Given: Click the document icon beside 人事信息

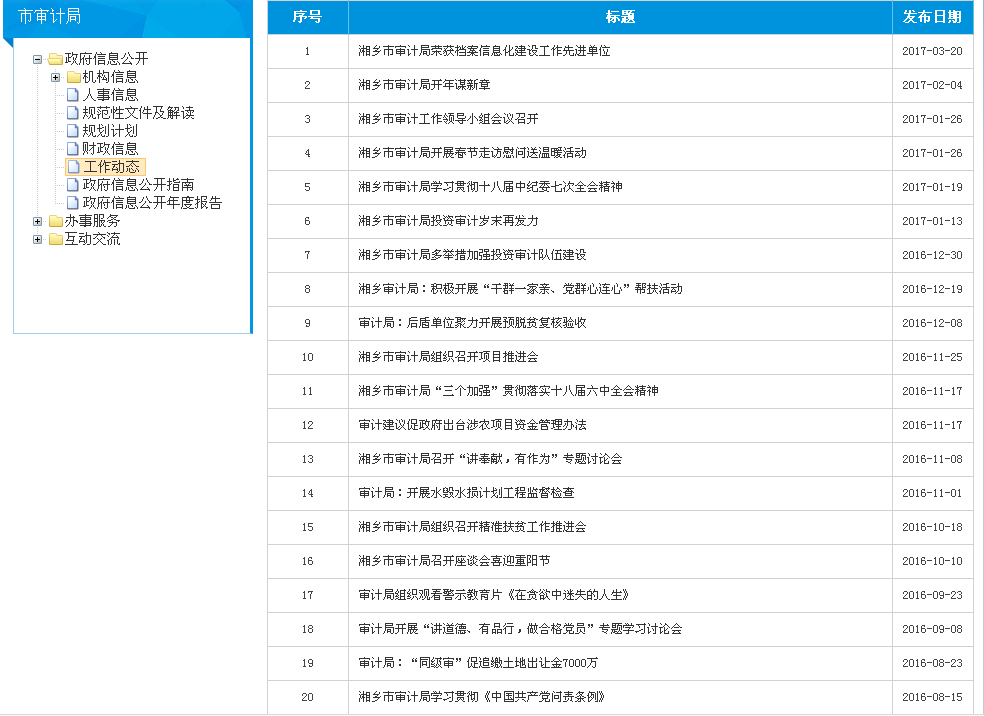Looking at the screenshot, I should click(x=73, y=95).
